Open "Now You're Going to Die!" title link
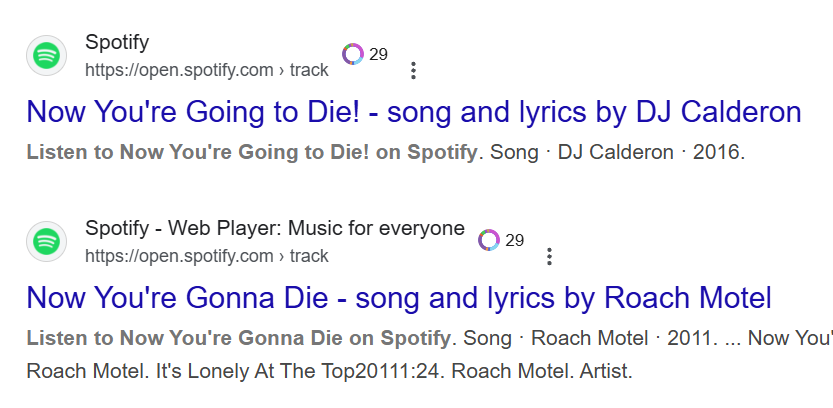This screenshot has width=833, height=408. 414,111
